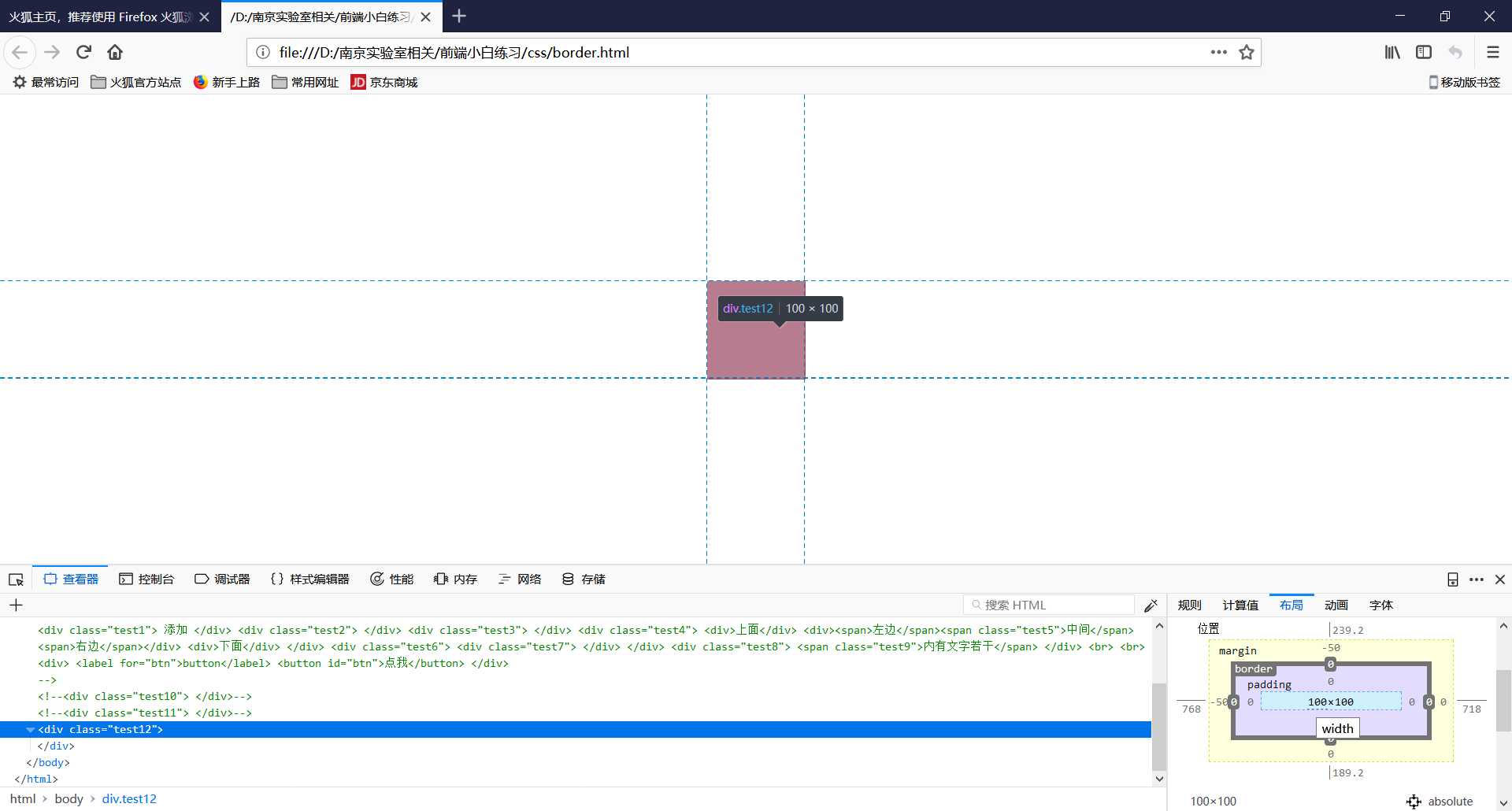Switch to the 内存 memory tab
The image size is (1512, 811).
(x=455, y=579)
